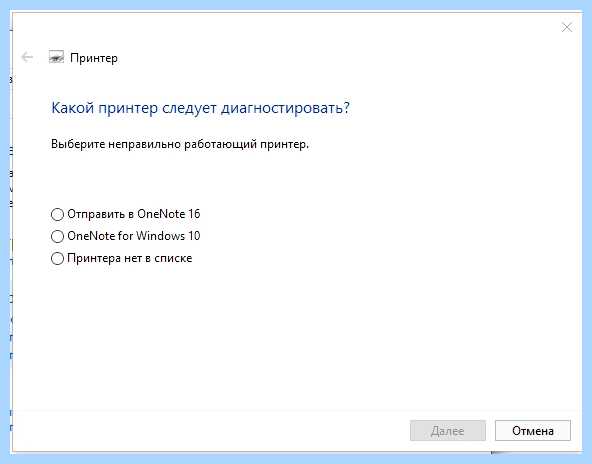Choose the "OneNote for Windows 10" printer option
This screenshot has width=592, height=464.
tap(57, 236)
